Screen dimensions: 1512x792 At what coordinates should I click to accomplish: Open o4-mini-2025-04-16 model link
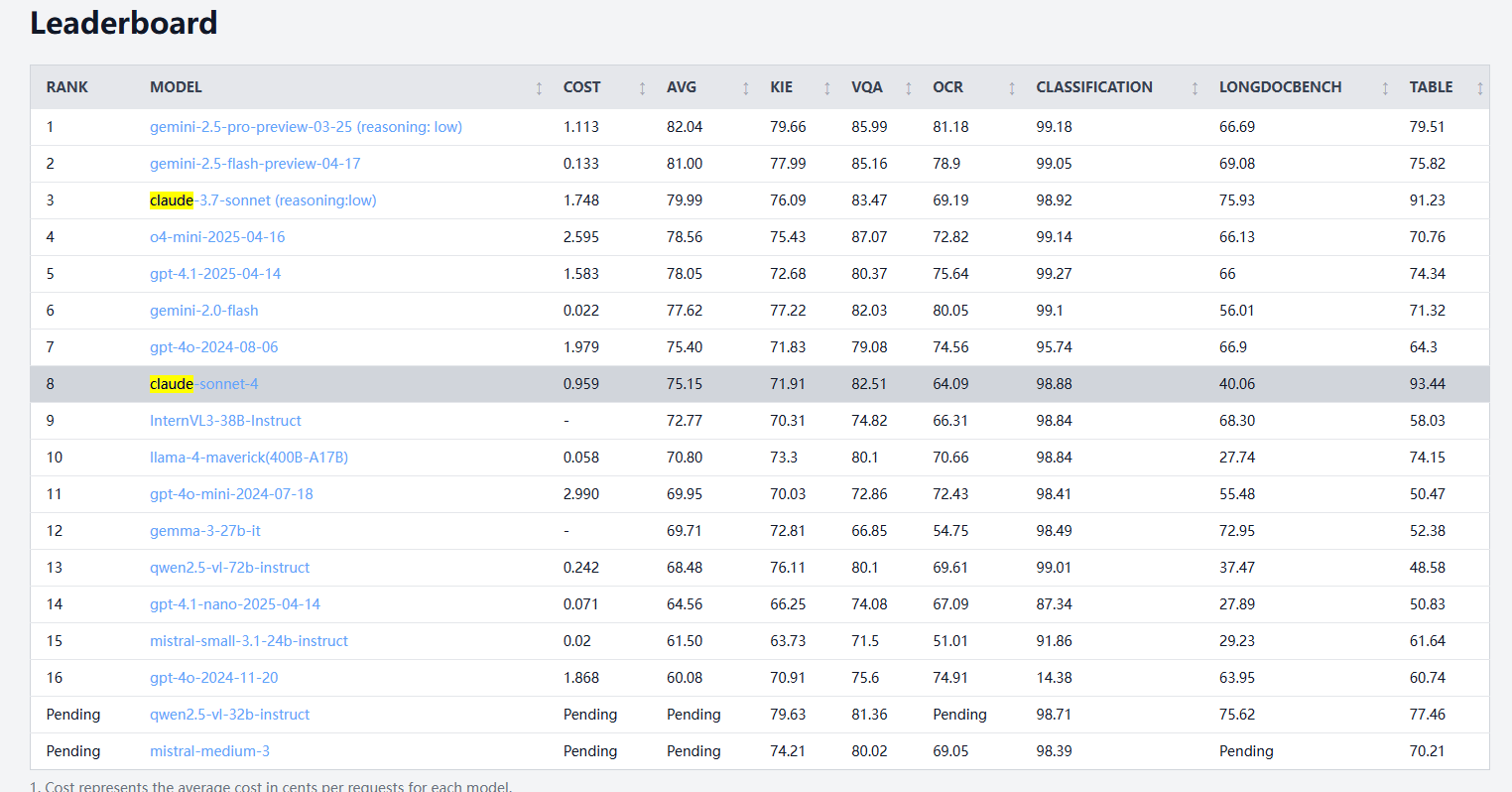217,237
